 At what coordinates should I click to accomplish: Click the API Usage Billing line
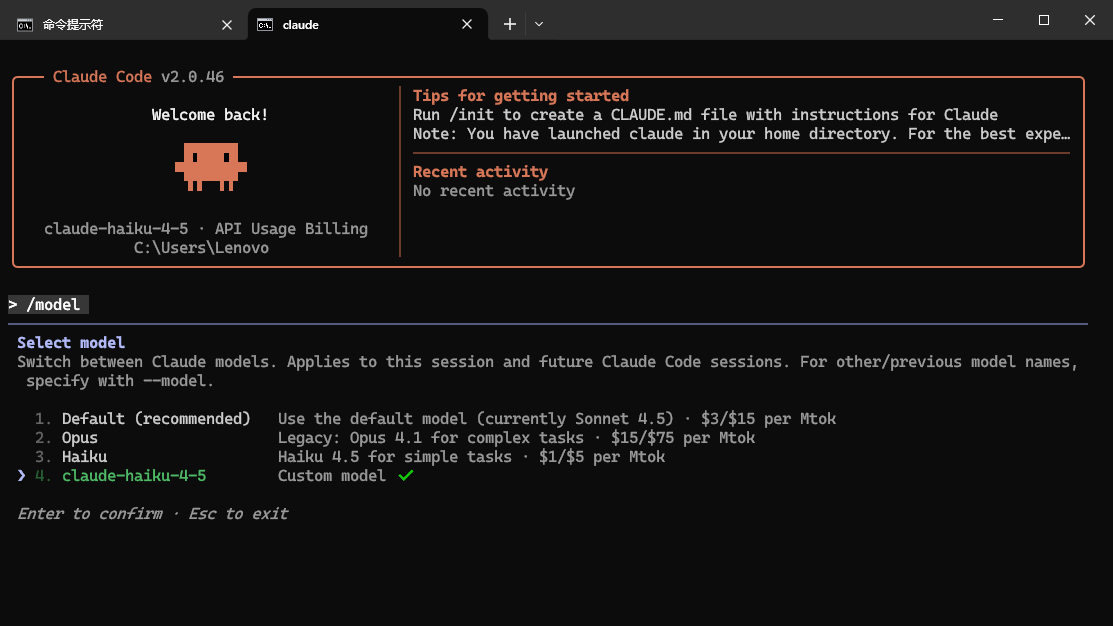click(206, 229)
